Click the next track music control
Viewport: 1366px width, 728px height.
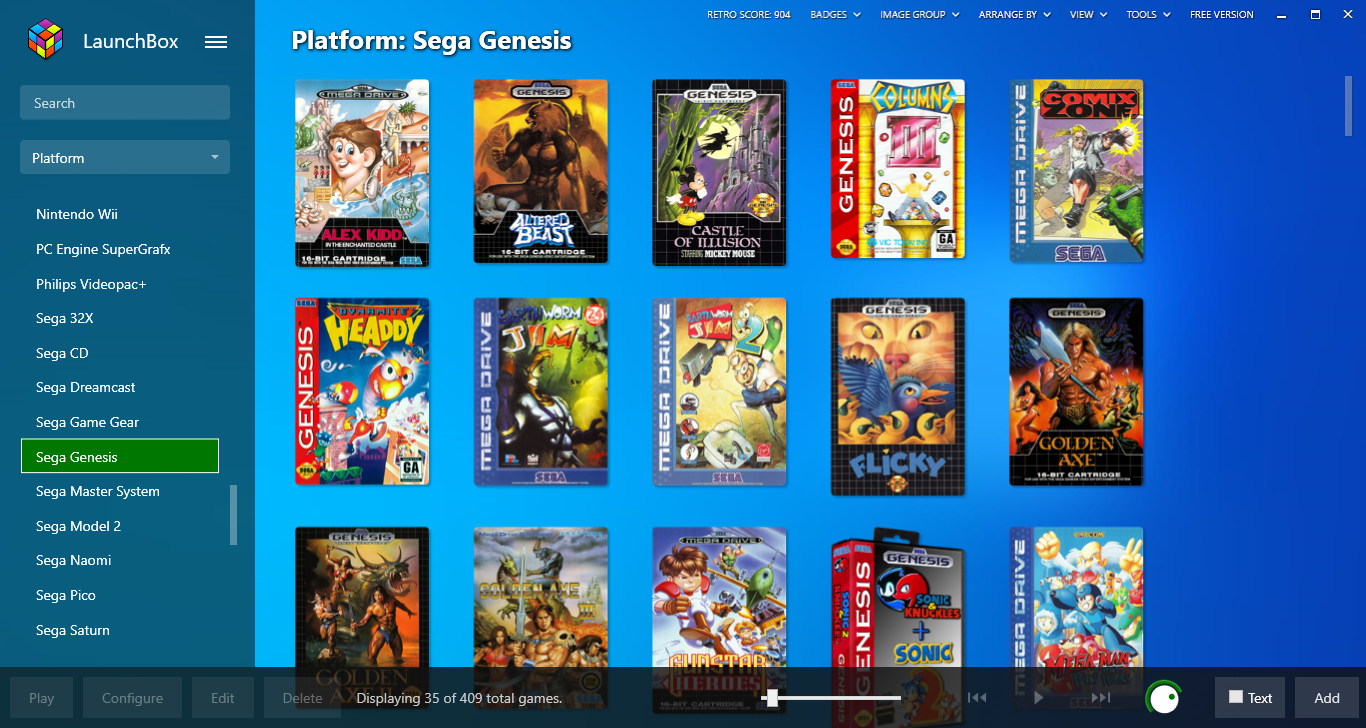tap(1100, 698)
